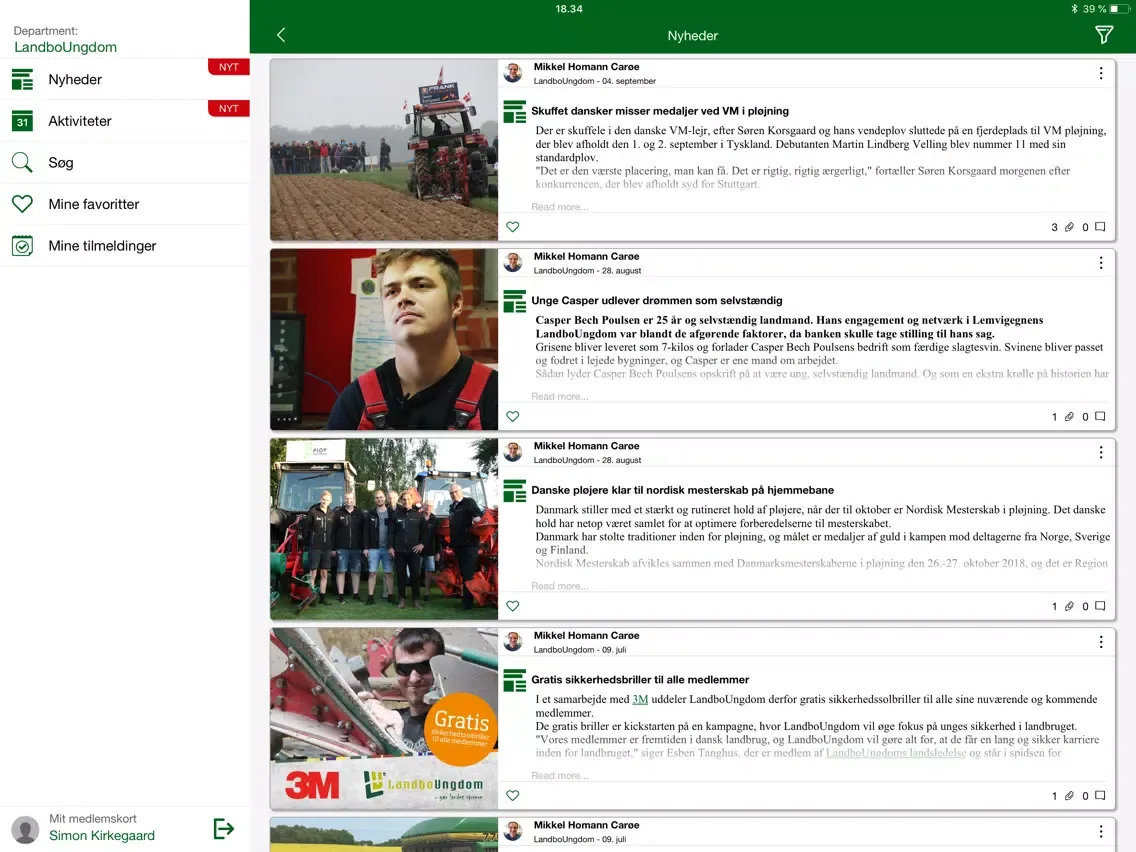Open attachments icon on Skuffet dansker post
1136x852 pixels.
[x=1069, y=227]
